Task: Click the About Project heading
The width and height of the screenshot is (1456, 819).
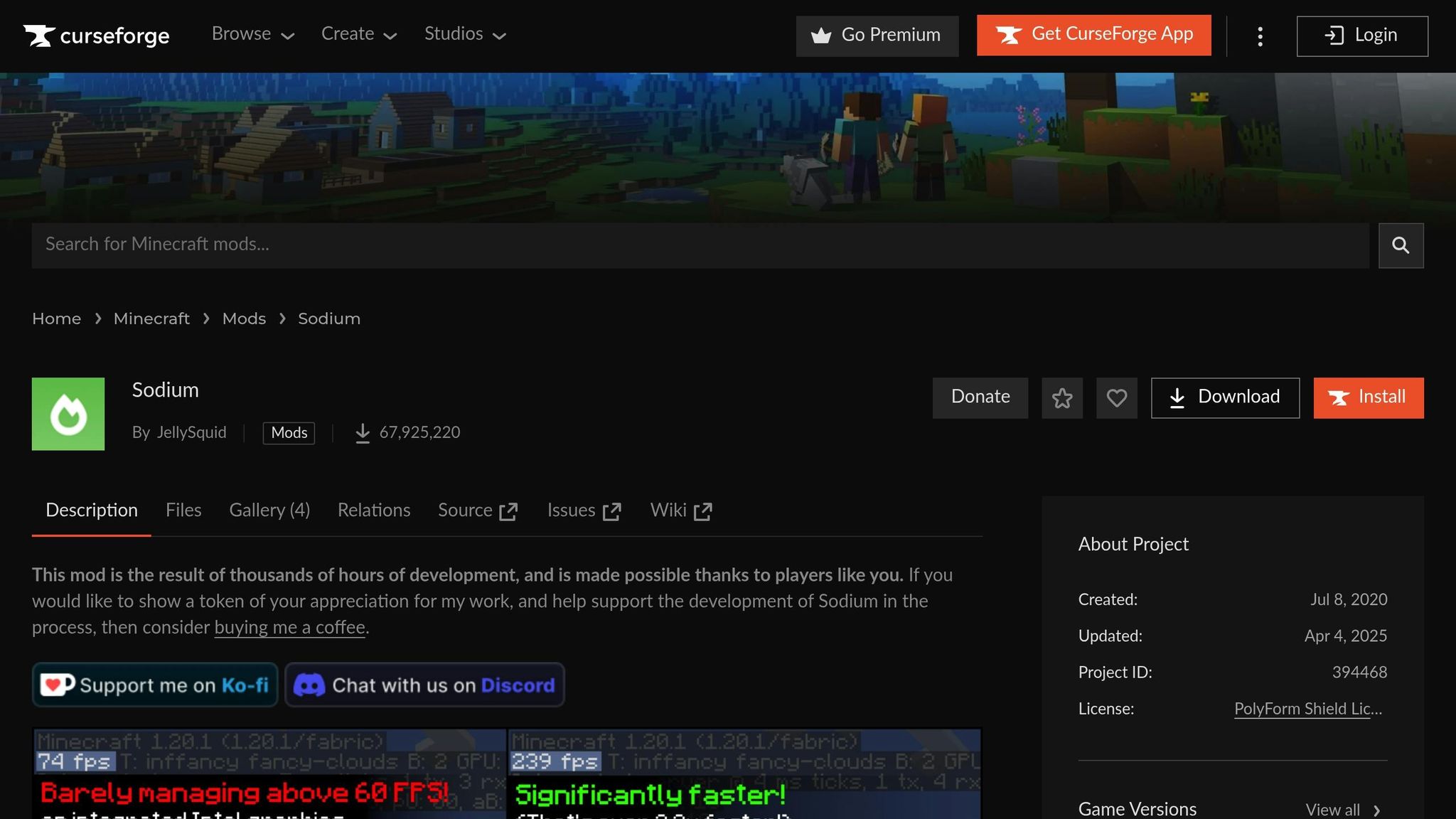Action: pos(1133,544)
